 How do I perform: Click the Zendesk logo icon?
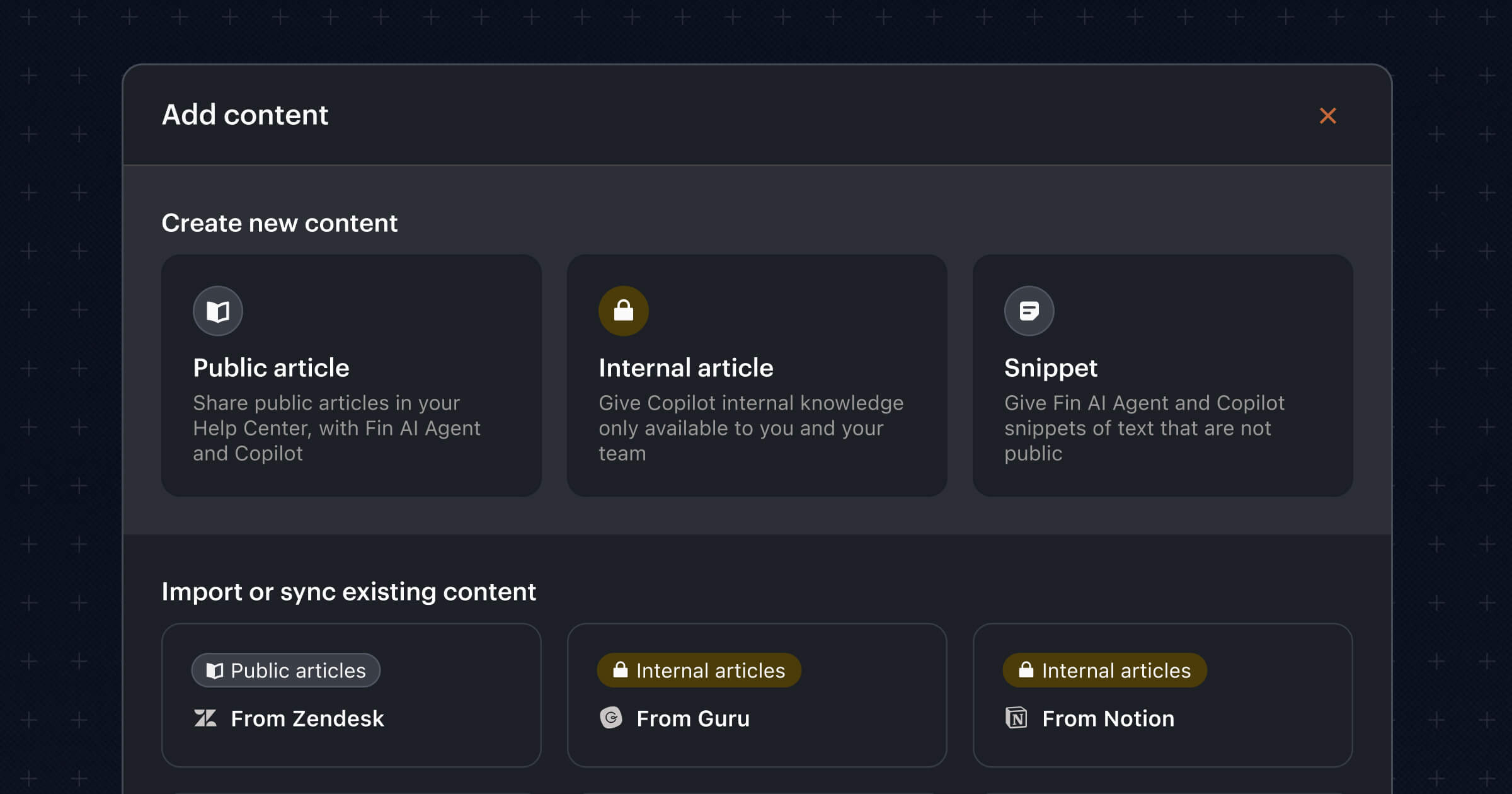205,718
